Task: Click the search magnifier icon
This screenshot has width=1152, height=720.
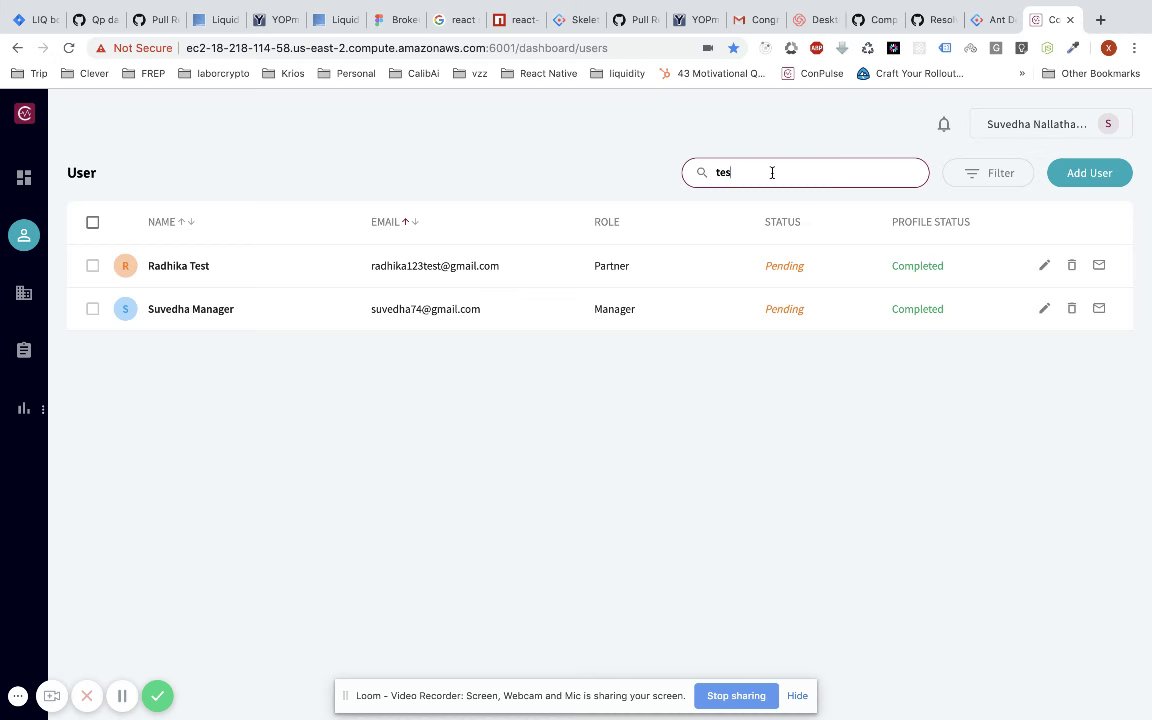Action: pyautogui.click(x=702, y=173)
